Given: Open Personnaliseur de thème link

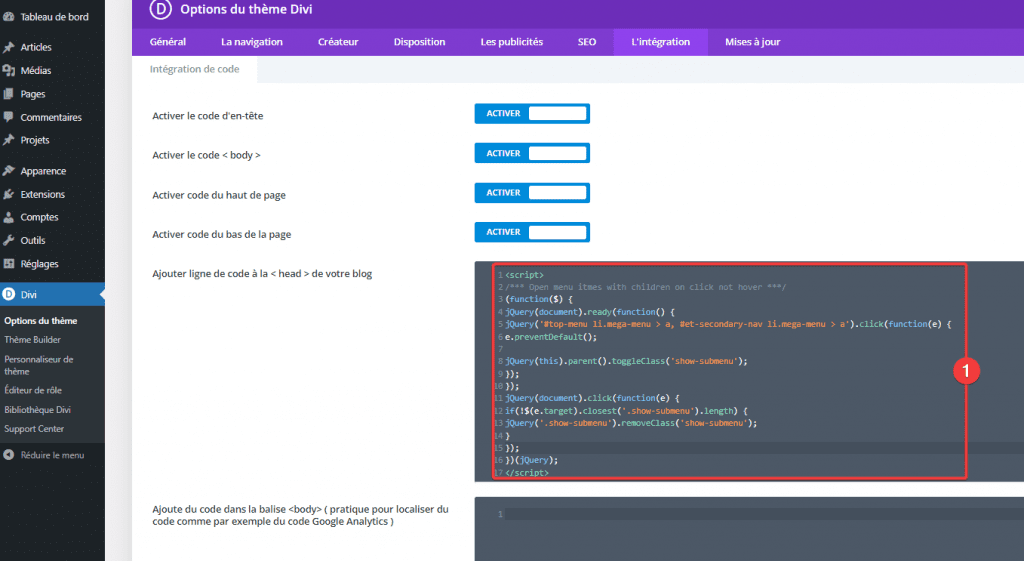Looking at the screenshot, I should click(x=39, y=365).
